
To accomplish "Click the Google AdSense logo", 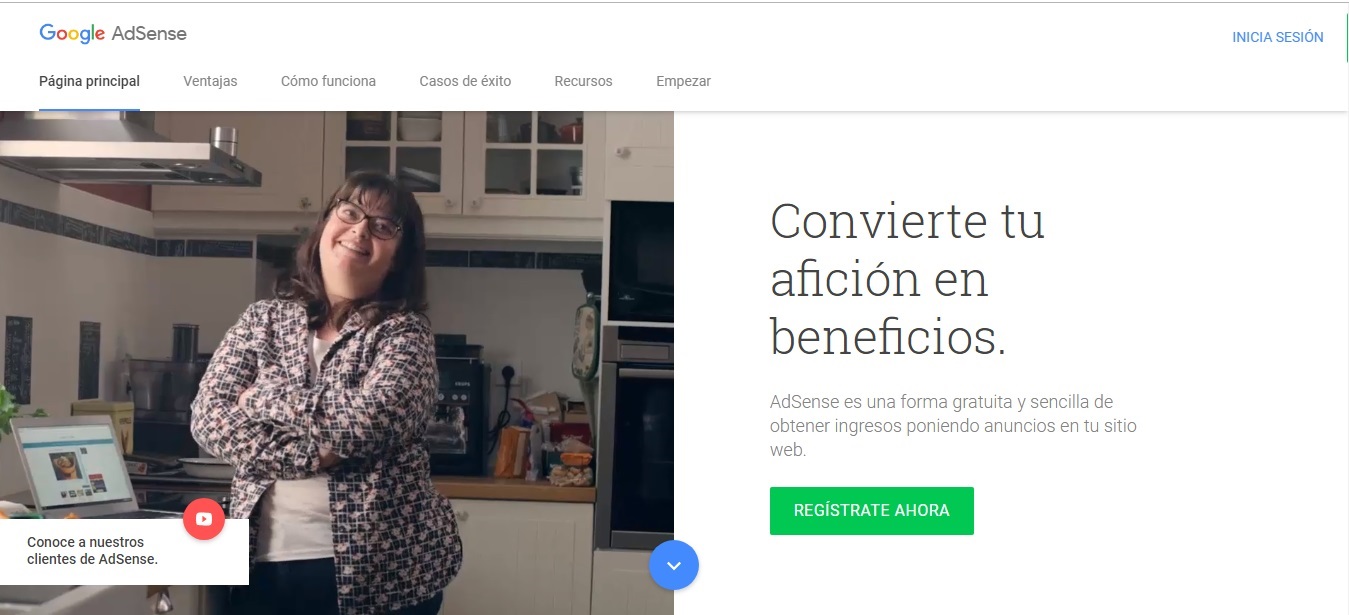I will [113, 33].
